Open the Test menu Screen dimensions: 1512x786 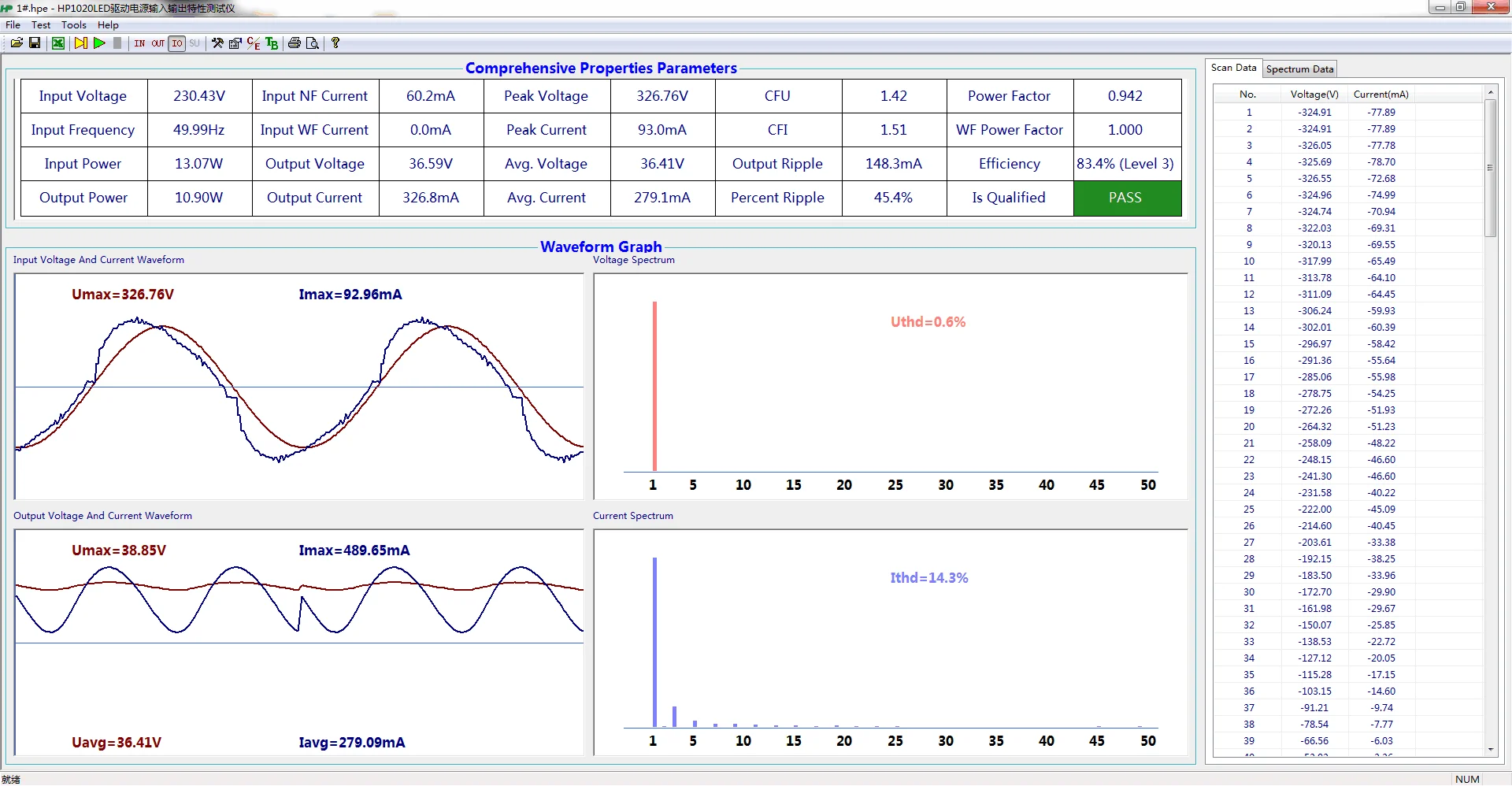(x=41, y=25)
